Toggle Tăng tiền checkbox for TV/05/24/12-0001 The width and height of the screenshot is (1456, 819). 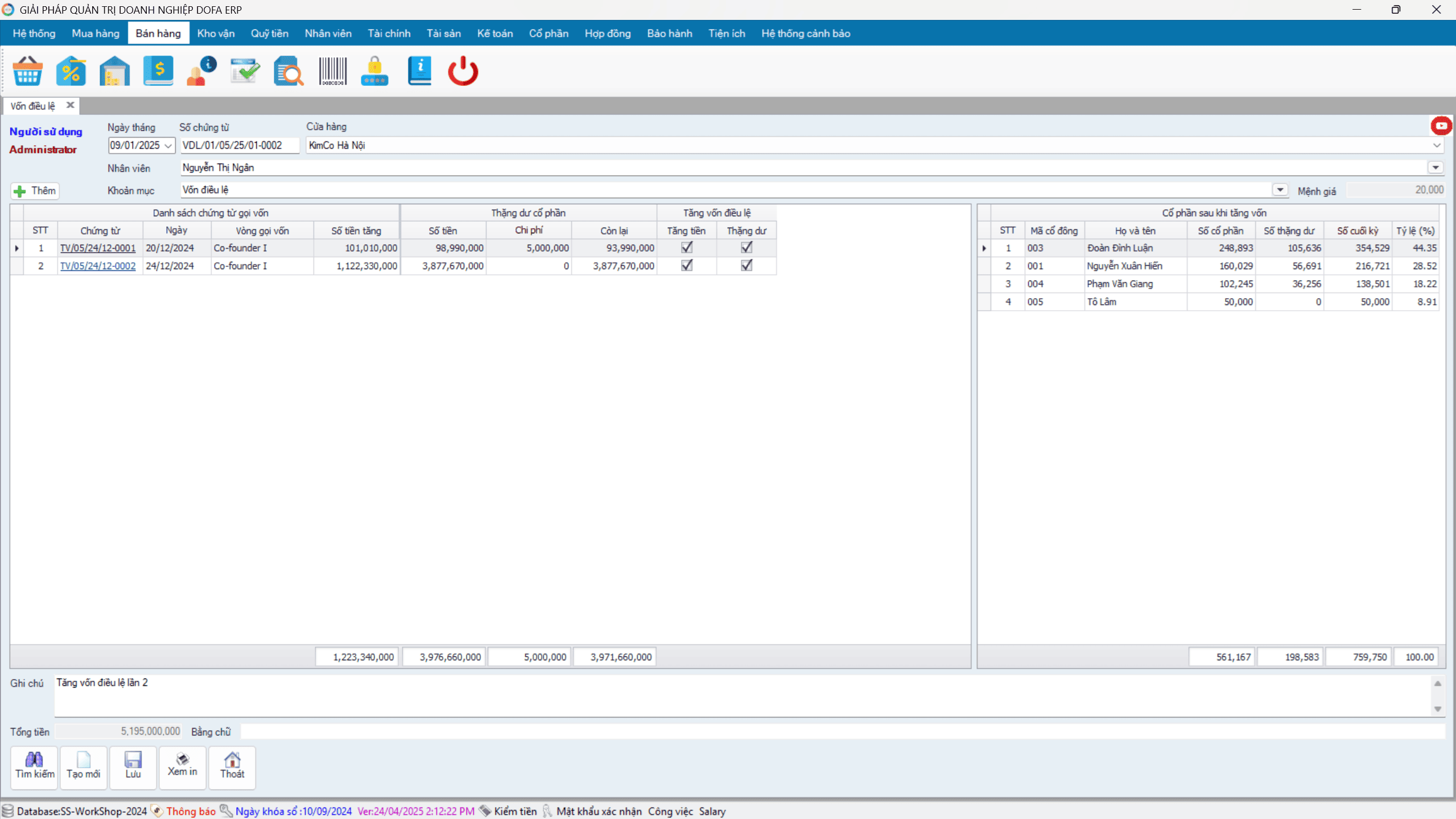coord(687,248)
